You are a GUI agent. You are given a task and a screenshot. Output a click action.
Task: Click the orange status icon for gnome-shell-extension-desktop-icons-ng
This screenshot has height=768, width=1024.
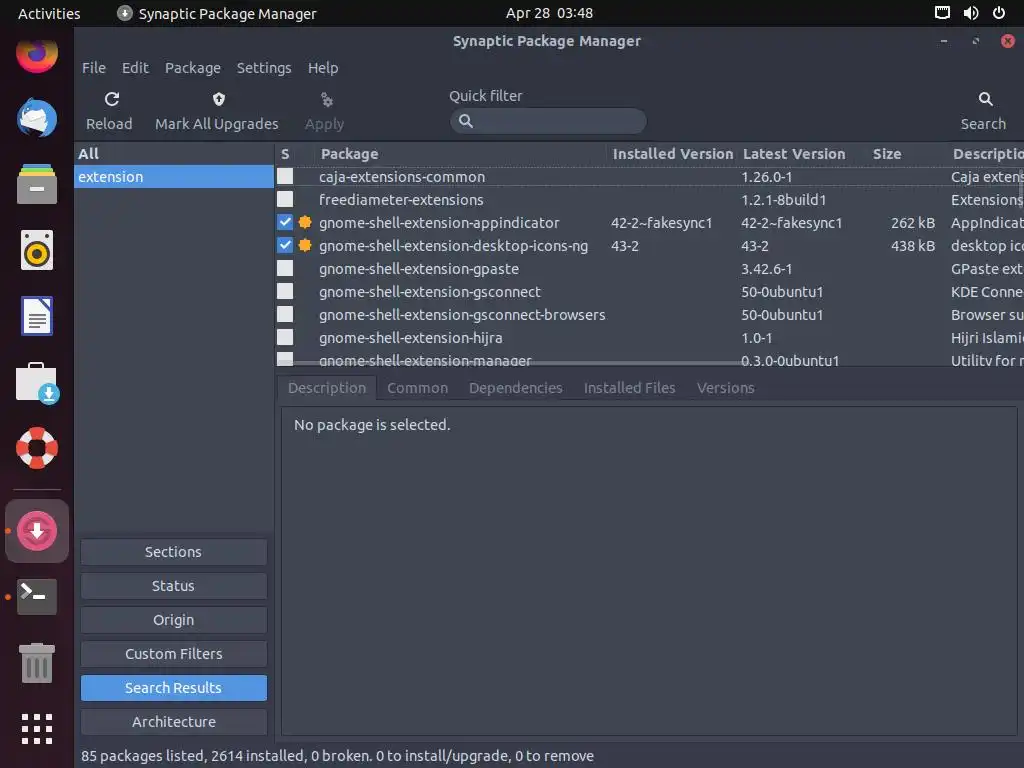pyautogui.click(x=305, y=246)
